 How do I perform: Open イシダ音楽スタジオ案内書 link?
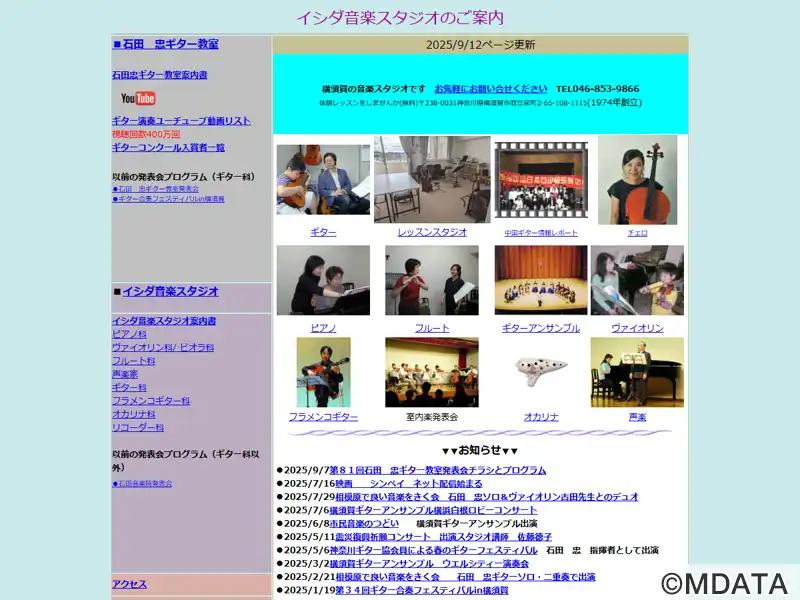click(164, 321)
